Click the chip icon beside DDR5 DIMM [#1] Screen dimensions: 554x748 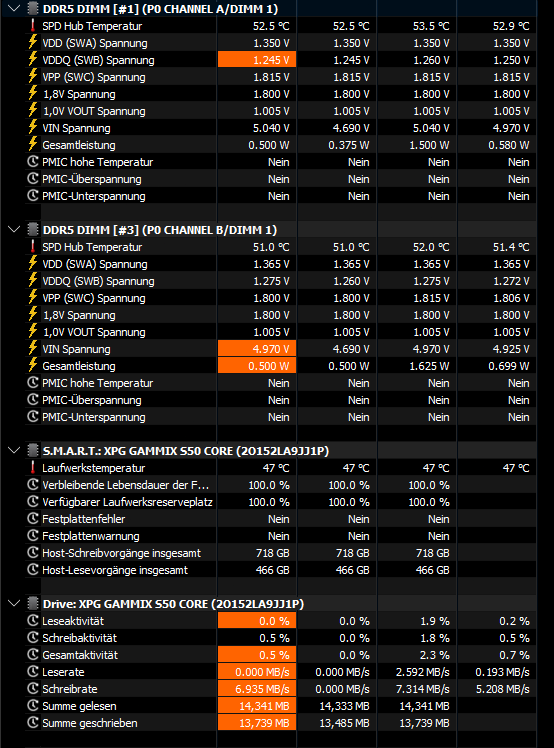tap(32, 8)
